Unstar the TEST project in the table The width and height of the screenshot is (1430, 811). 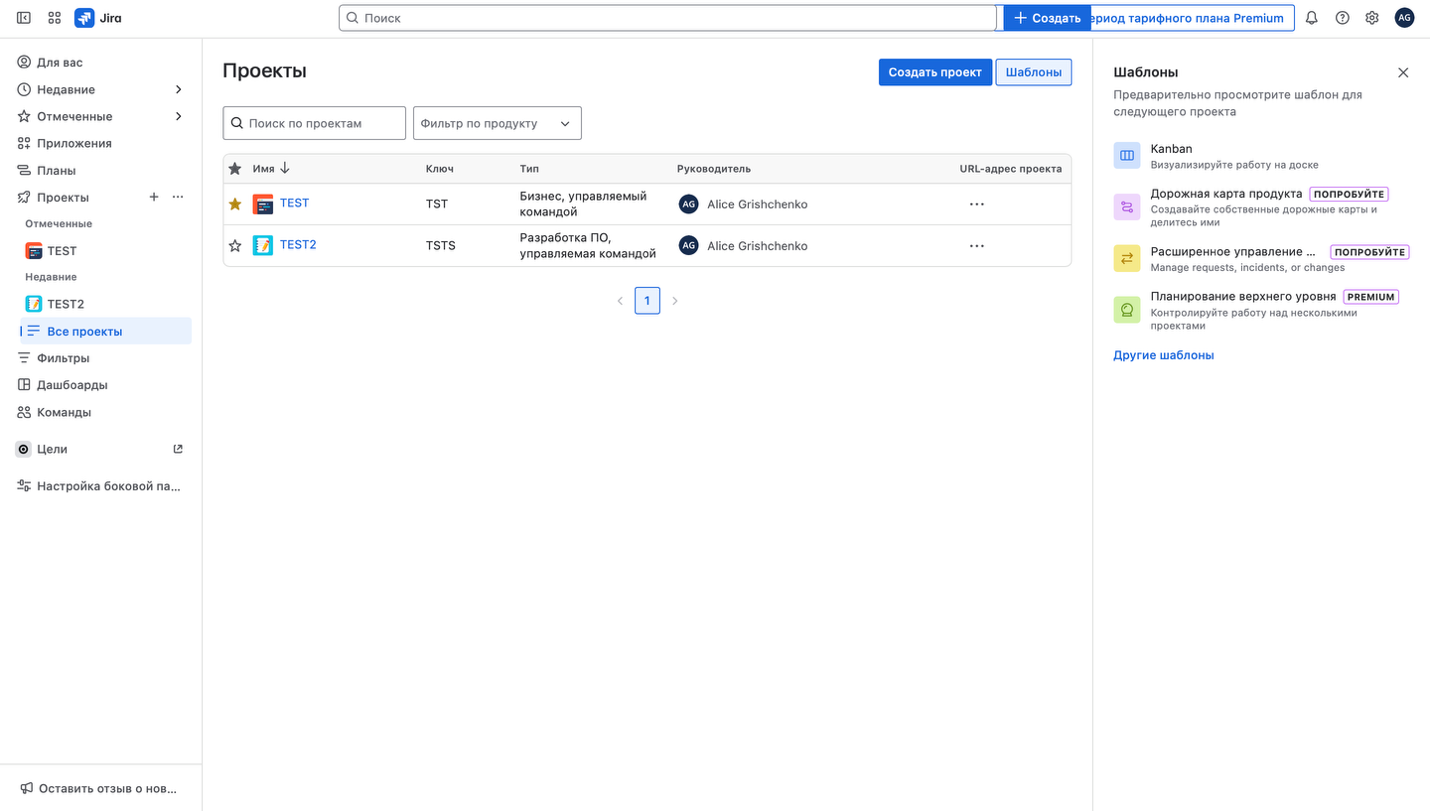pos(235,204)
